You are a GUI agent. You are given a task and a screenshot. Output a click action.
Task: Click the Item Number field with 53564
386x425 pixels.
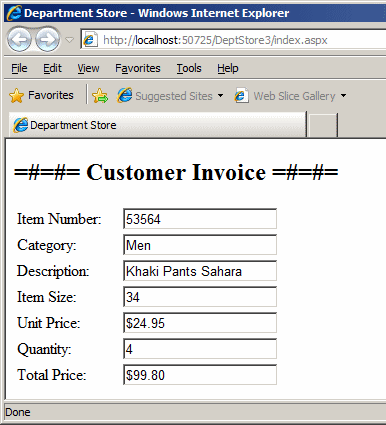200,219
